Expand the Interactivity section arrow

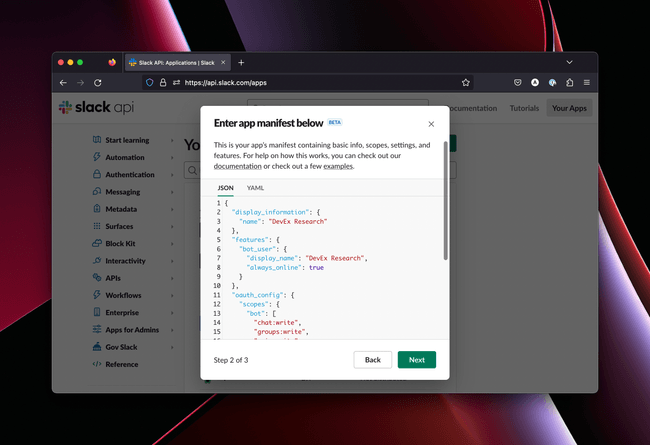click(172, 261)
